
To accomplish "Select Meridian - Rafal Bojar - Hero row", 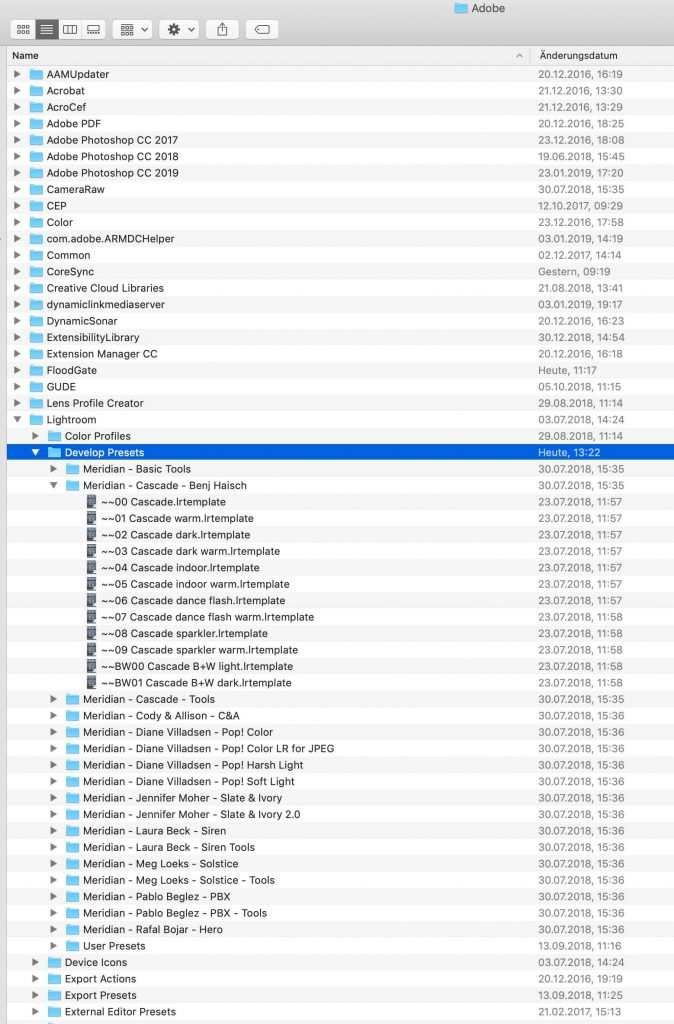I will (x=340, y=929).
